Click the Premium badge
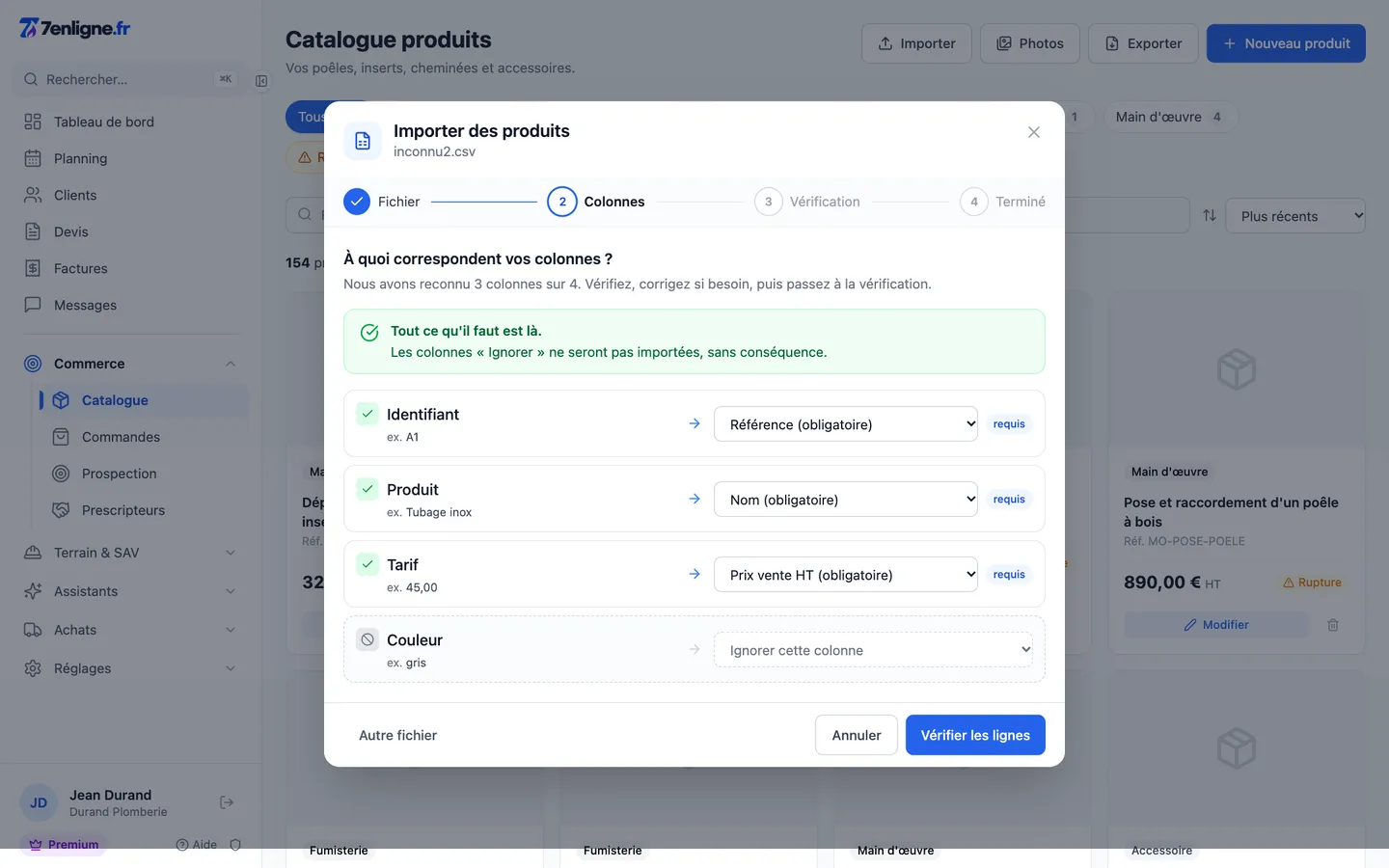Viewport: 1389px width, 868px height. coord(64,845)
